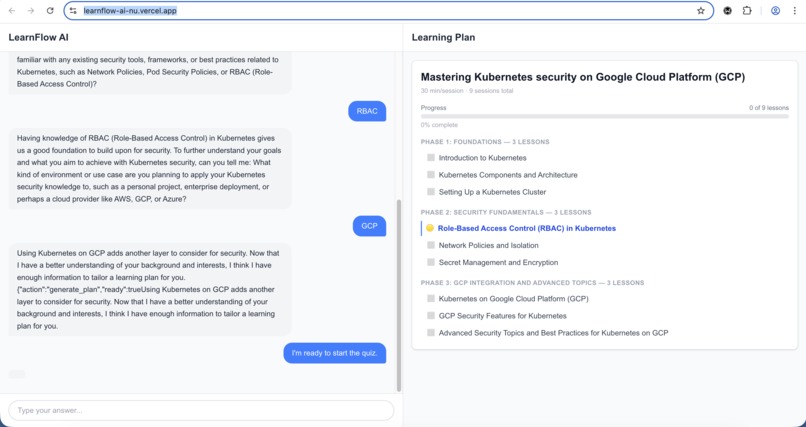
Task: Tick Kubernetes on Google Cloud Platform checkbox
Action: tap(431, 299)
